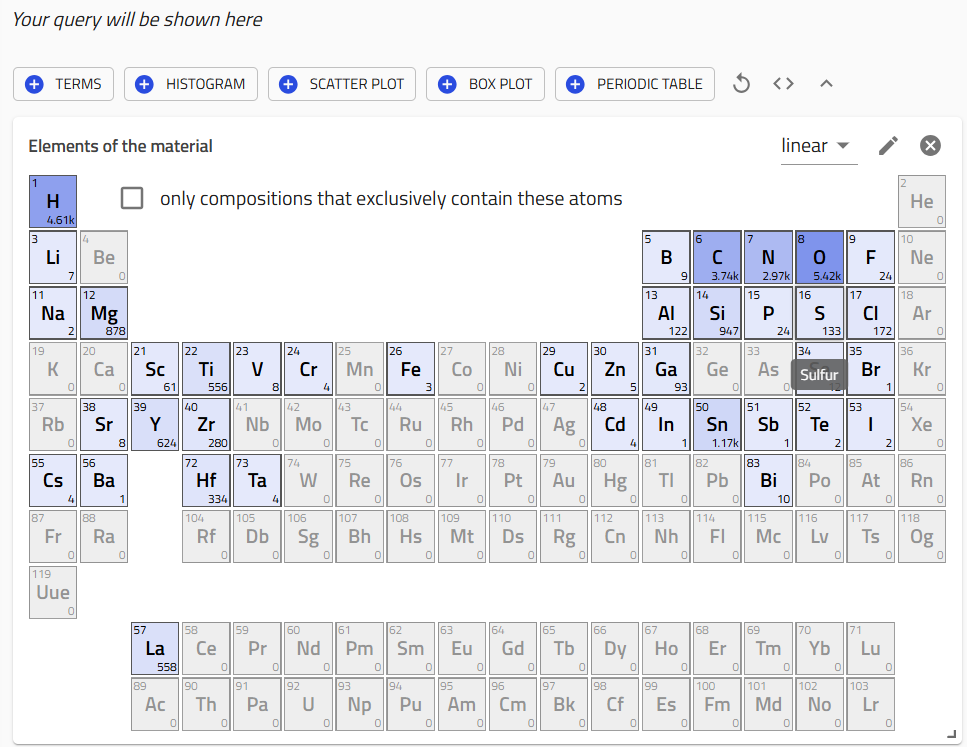Pick the Silicon element
The height and width of the screenshot is (747, 967).
[x=717, y=313]
